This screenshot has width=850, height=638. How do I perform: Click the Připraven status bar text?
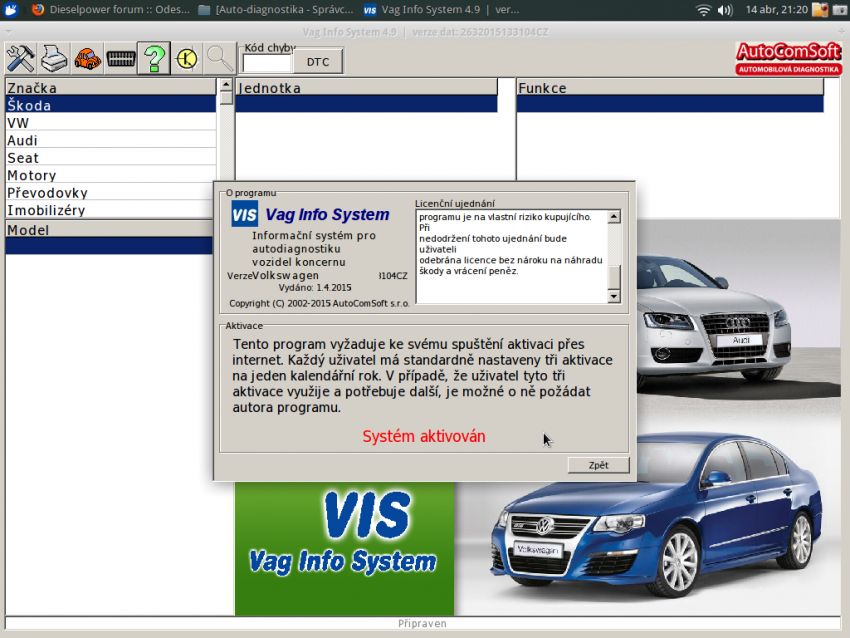pos(422,623)
